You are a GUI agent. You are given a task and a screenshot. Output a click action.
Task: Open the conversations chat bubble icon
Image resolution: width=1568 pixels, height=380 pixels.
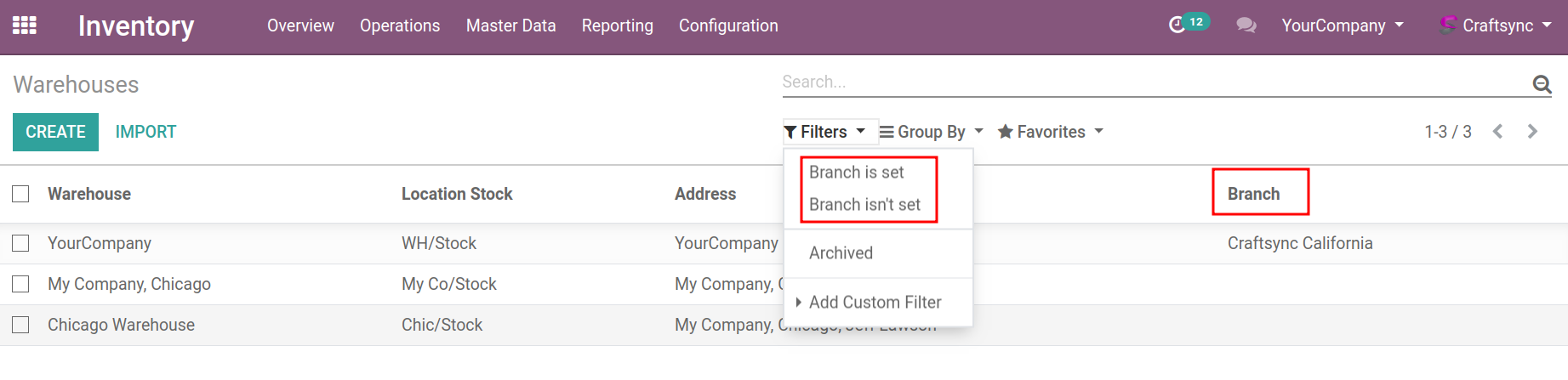click(x=1246, y=26)
